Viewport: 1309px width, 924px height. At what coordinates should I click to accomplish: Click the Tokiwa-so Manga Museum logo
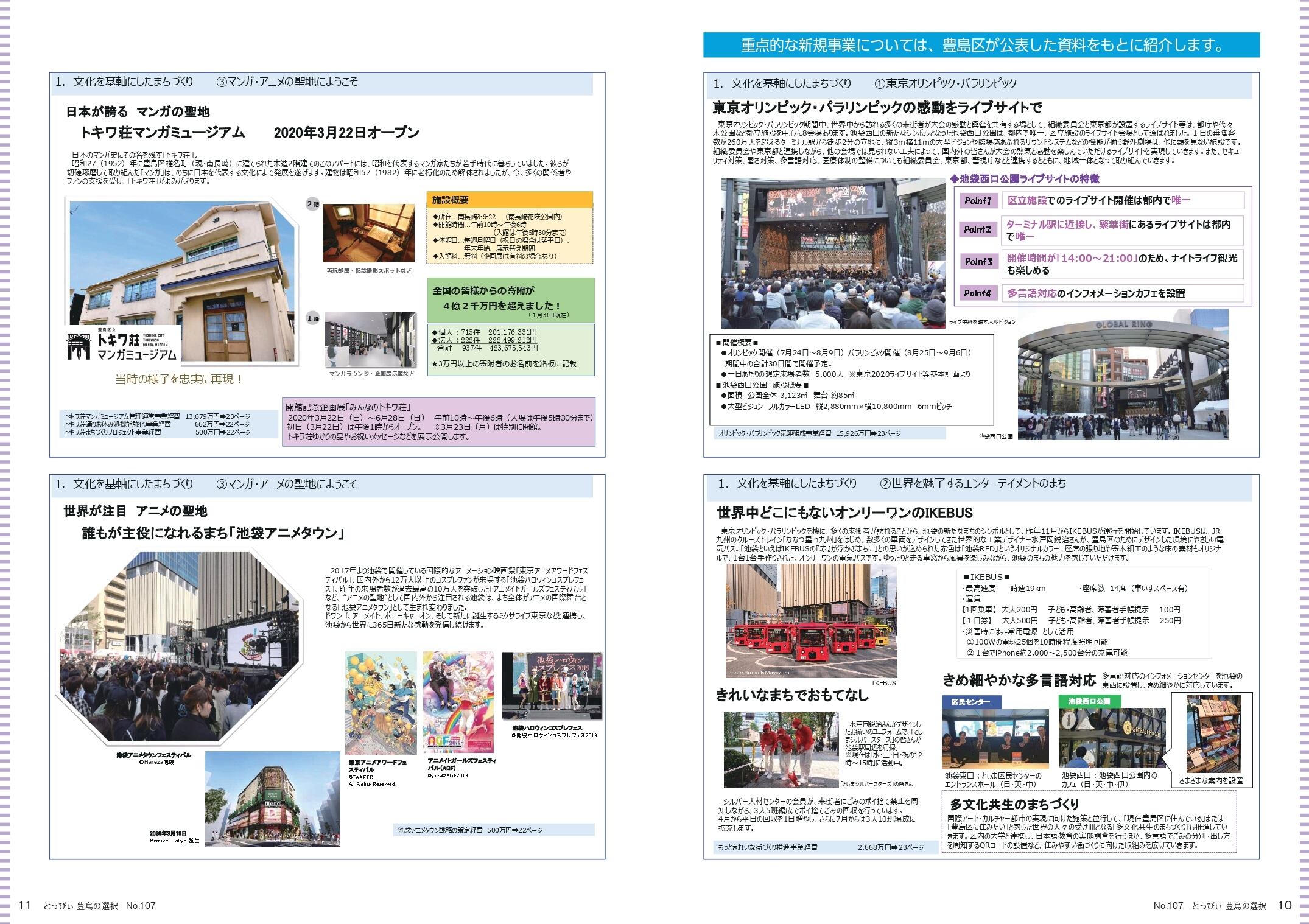coord(123,346)
